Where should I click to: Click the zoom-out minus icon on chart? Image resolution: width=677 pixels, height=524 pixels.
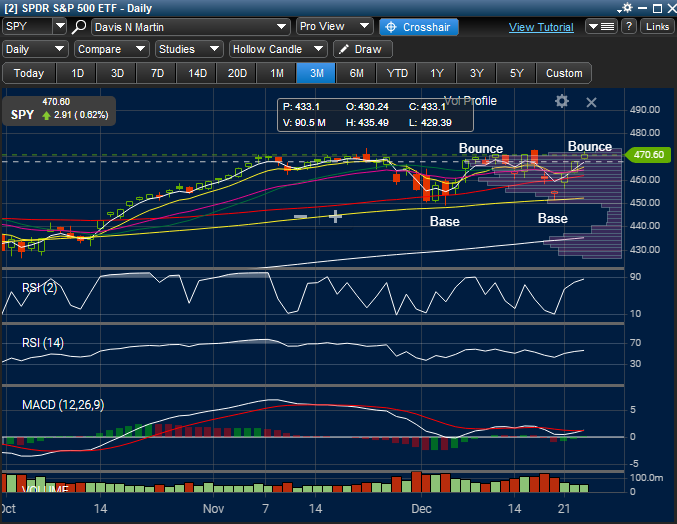coord(301,216)
